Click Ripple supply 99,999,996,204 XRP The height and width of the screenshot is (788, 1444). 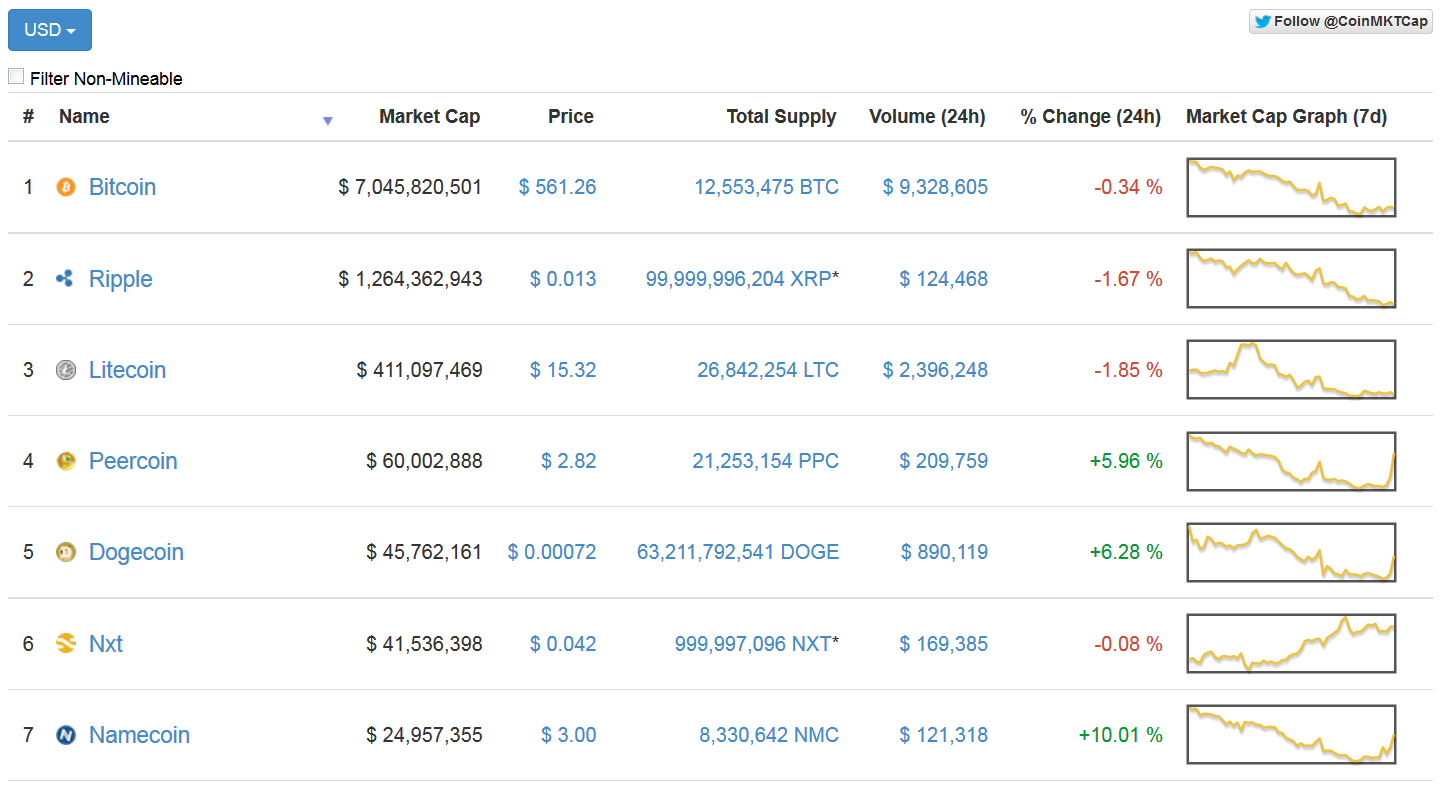coord(738,279)
